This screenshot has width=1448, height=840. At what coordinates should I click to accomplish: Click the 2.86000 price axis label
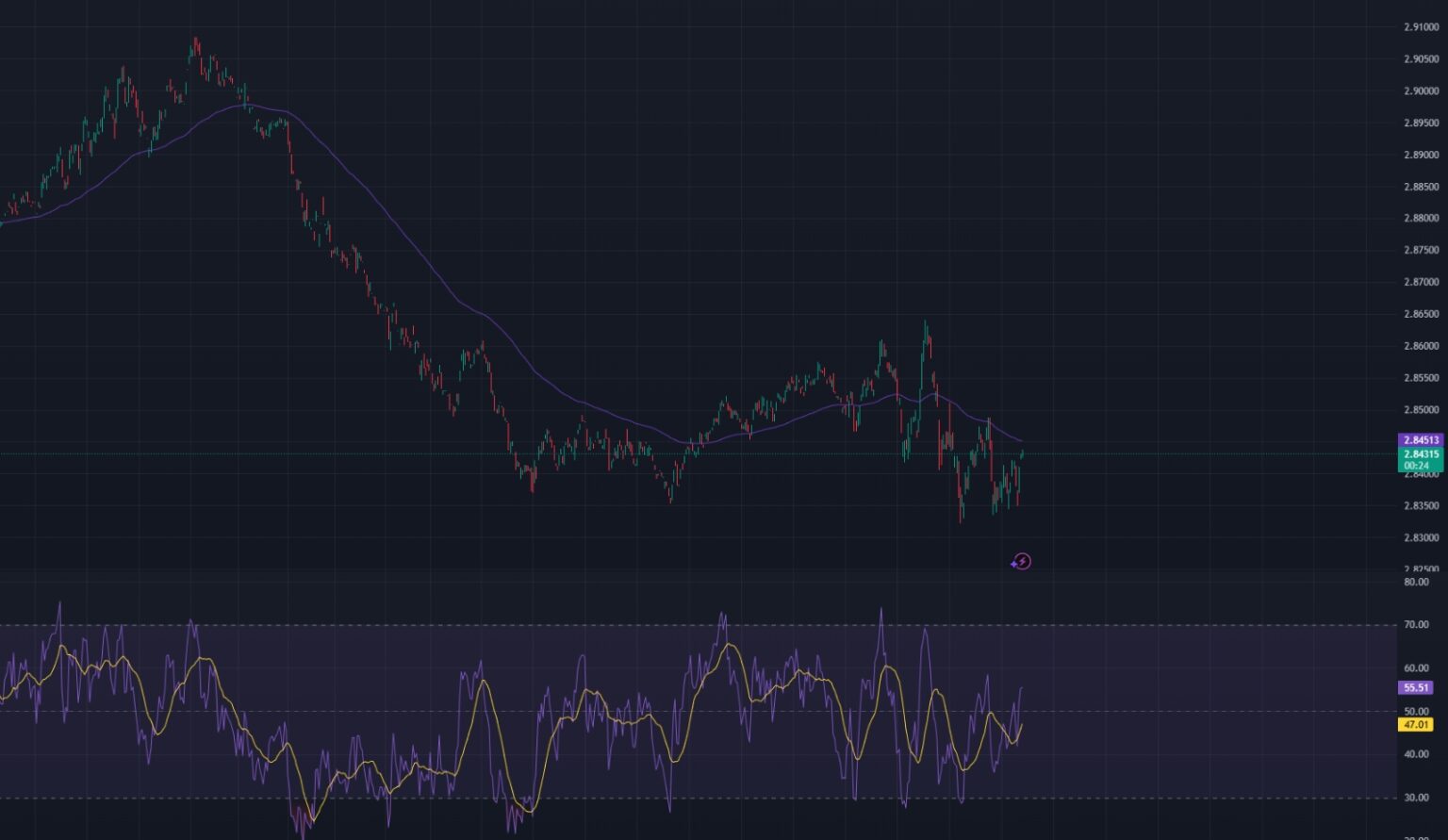tap(1421, 346)
